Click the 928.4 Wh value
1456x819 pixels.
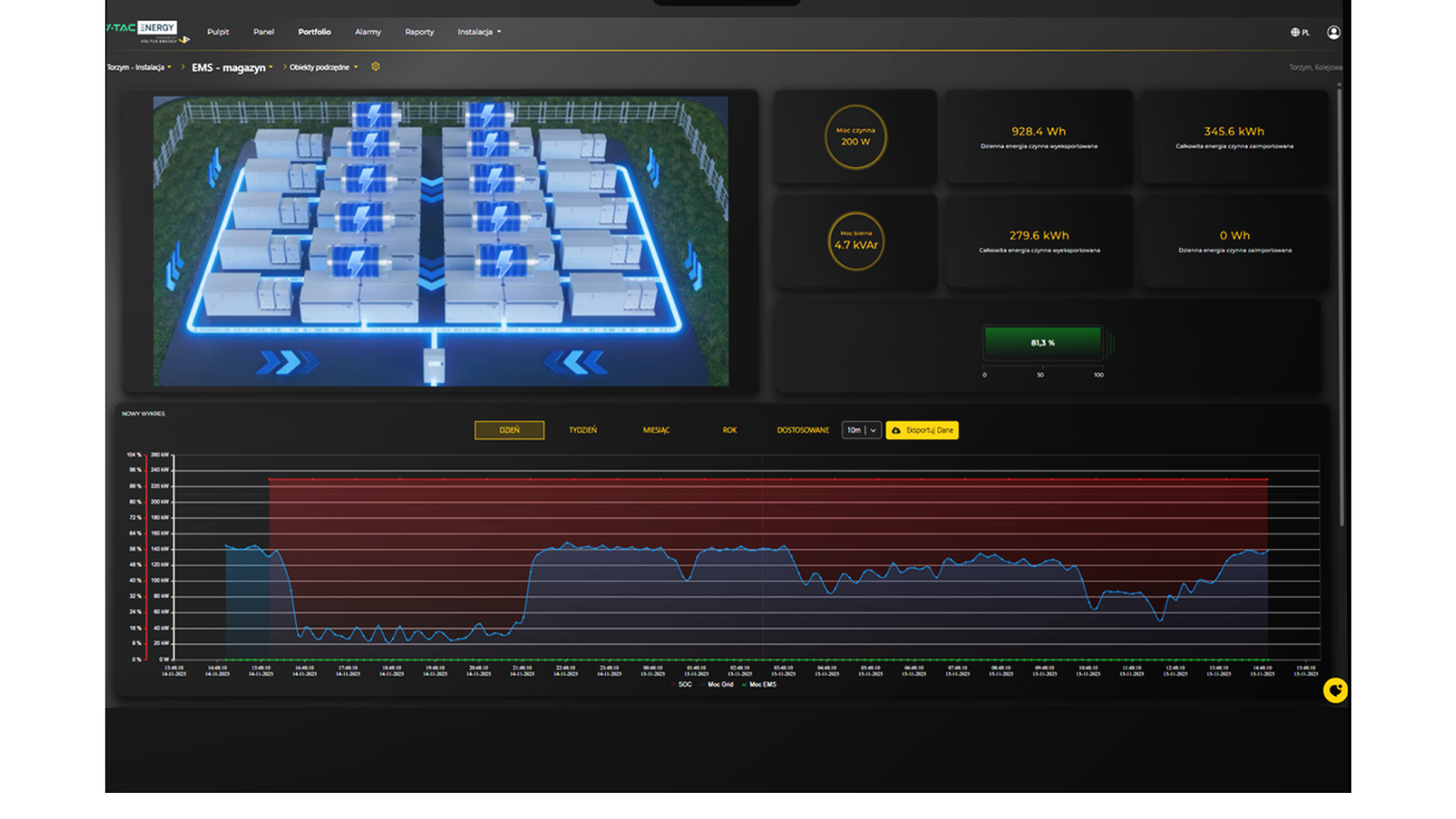(1038, 131)
